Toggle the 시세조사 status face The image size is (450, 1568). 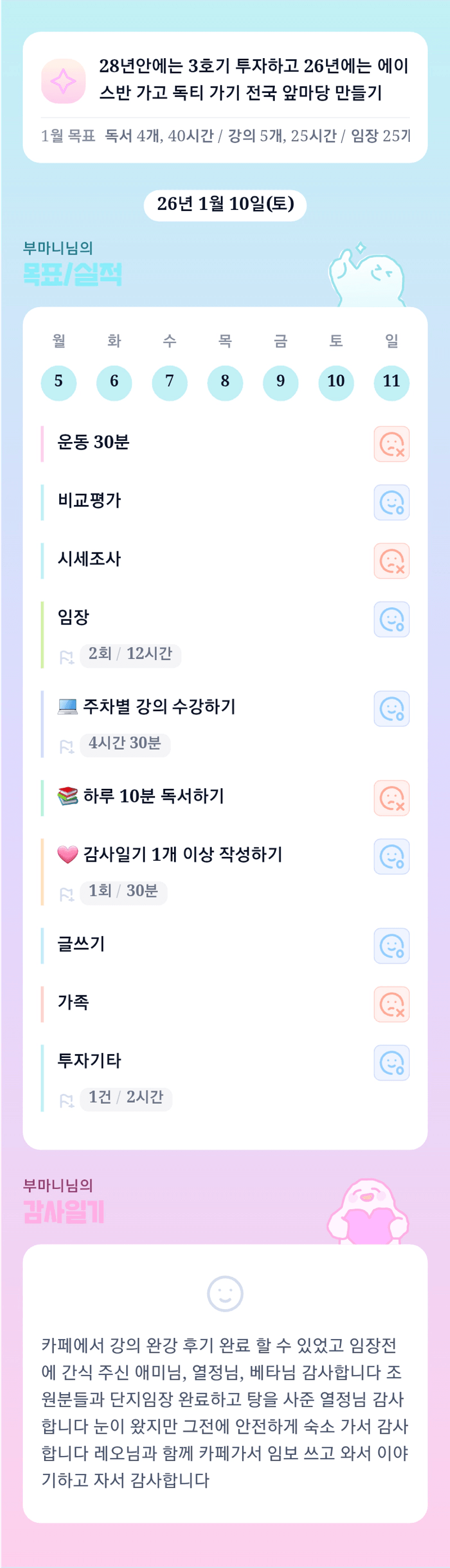(x=391, y=561)
